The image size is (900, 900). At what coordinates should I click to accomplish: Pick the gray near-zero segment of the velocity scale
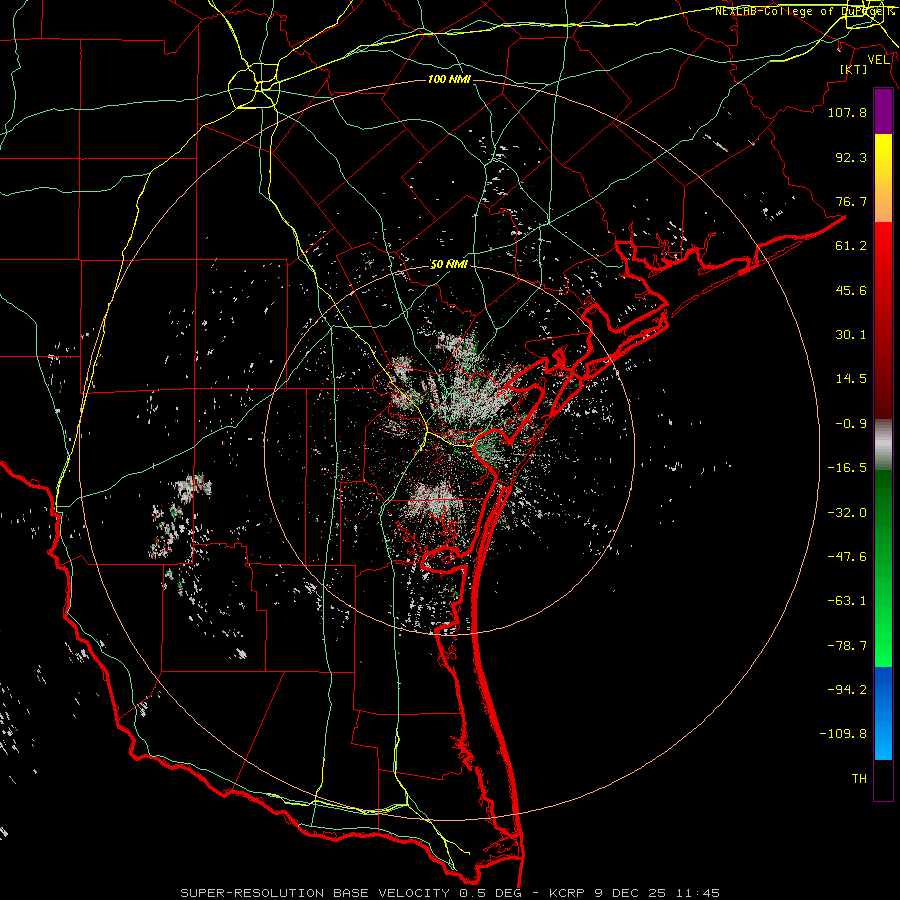[883, 445]
